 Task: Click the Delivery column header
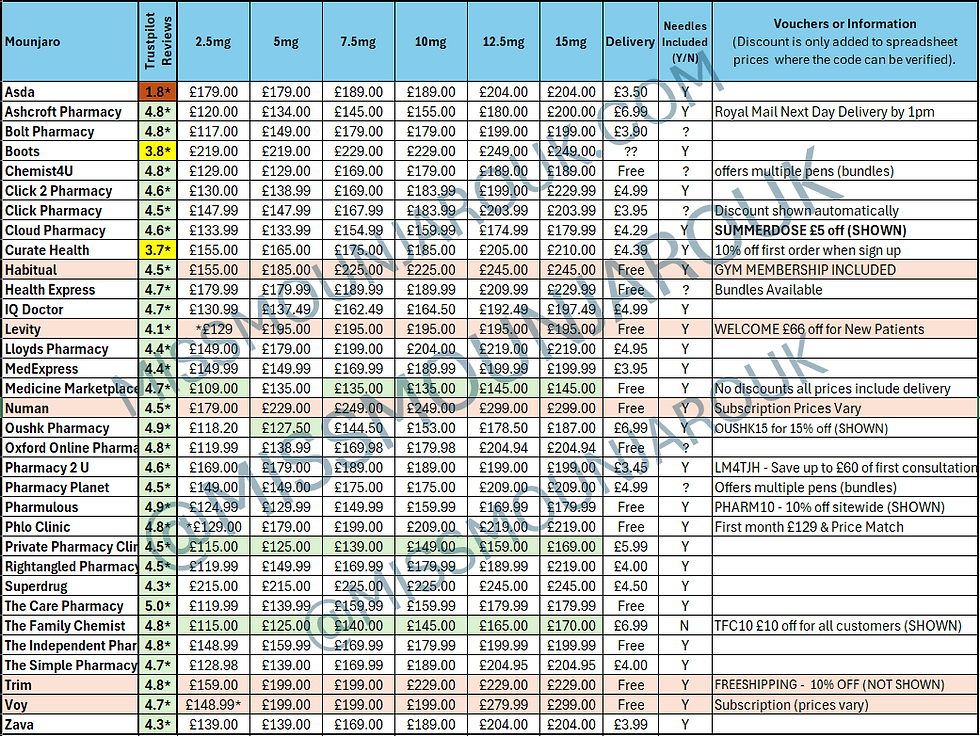pyautogui.click(x=630, y=41)
